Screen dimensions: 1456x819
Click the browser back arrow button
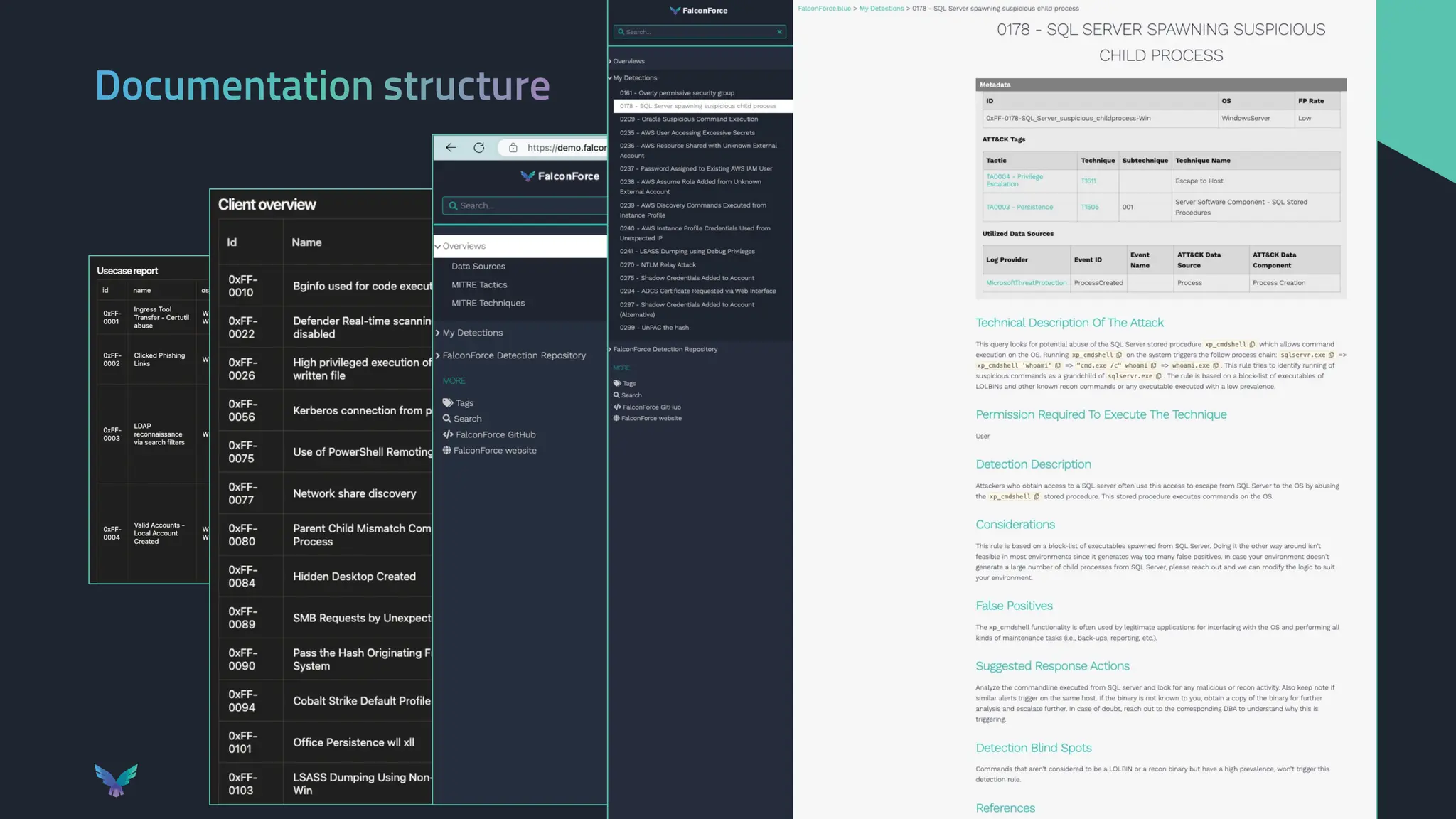point(451,148)
